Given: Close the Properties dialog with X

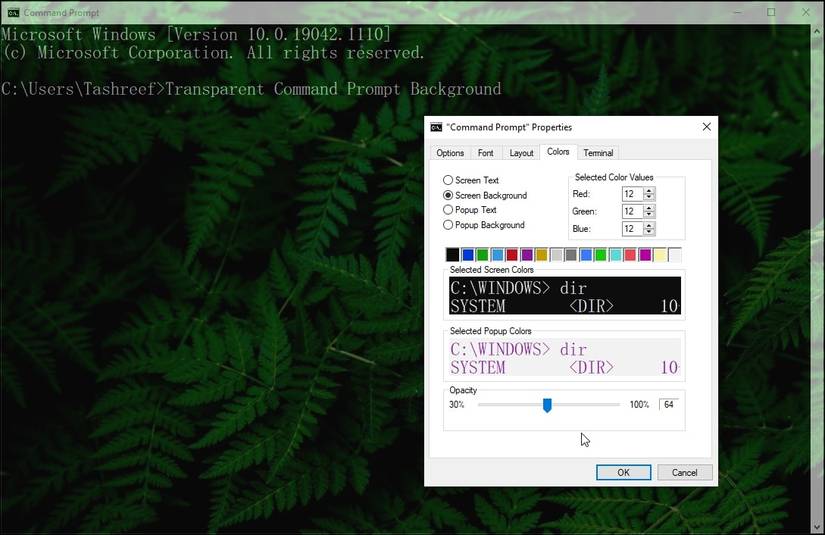Looking at the screenshot, I should pos(707,127).
